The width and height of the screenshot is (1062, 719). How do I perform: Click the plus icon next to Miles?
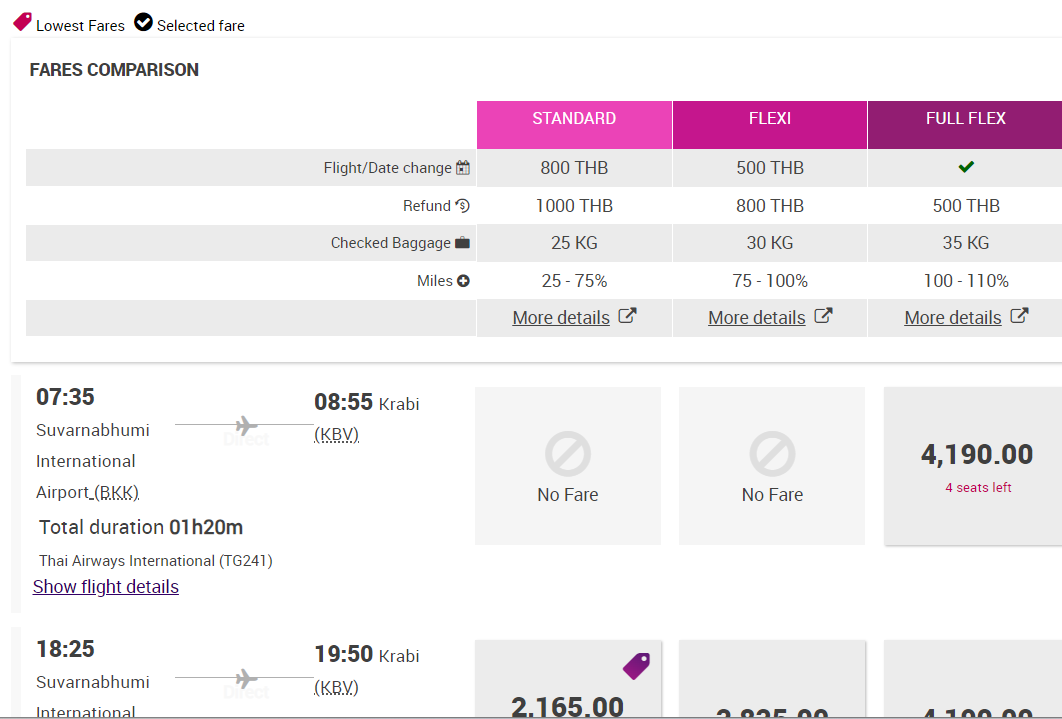[x=463, y=281]
